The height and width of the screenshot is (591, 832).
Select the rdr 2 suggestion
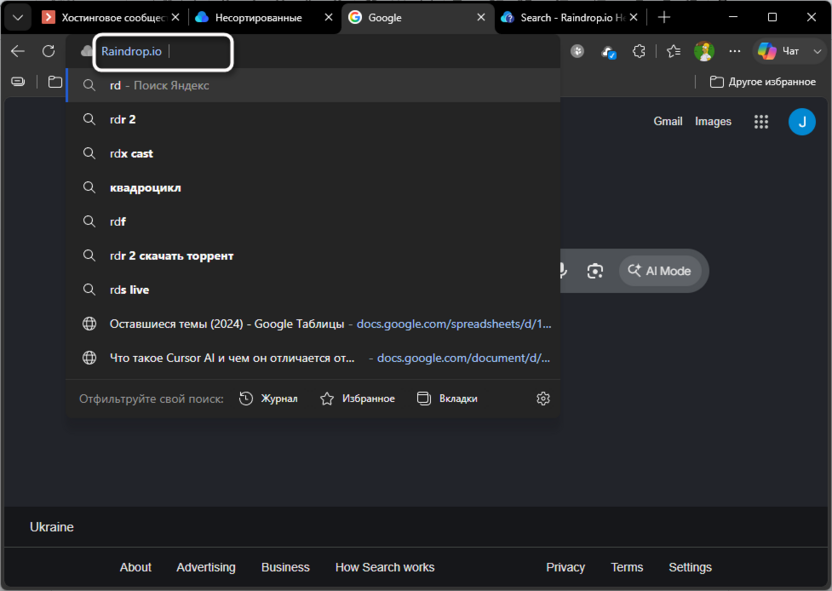coord(313,119)
